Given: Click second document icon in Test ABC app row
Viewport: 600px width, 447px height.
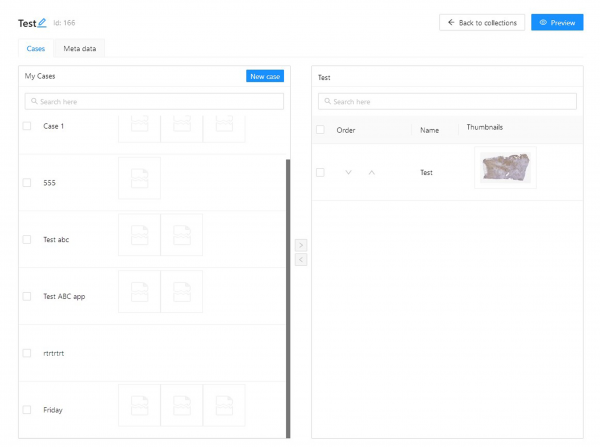Looking at the screenshot, I should coord(181,291).
